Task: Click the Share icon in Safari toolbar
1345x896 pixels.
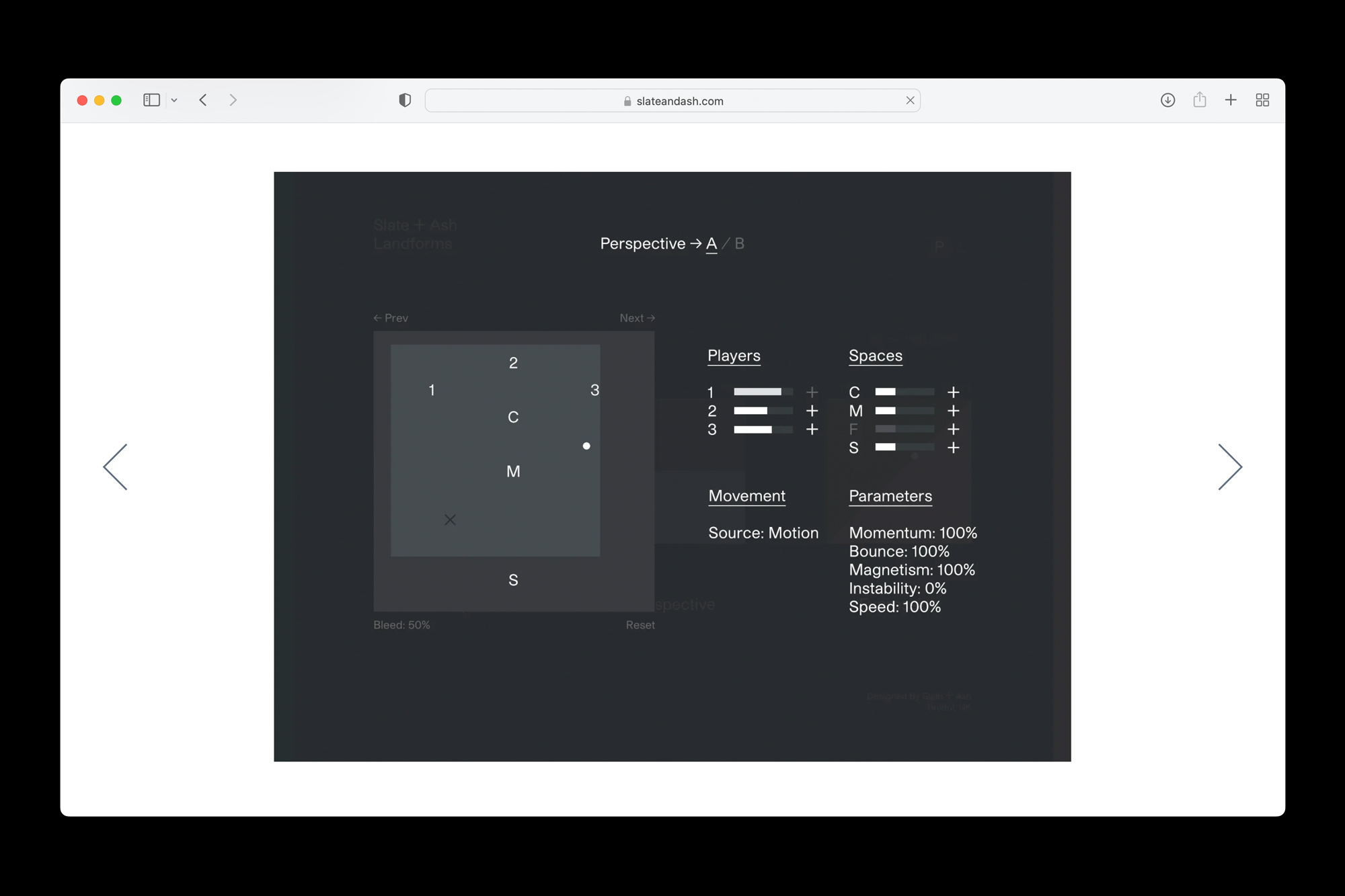Action: coord(1199,100)
